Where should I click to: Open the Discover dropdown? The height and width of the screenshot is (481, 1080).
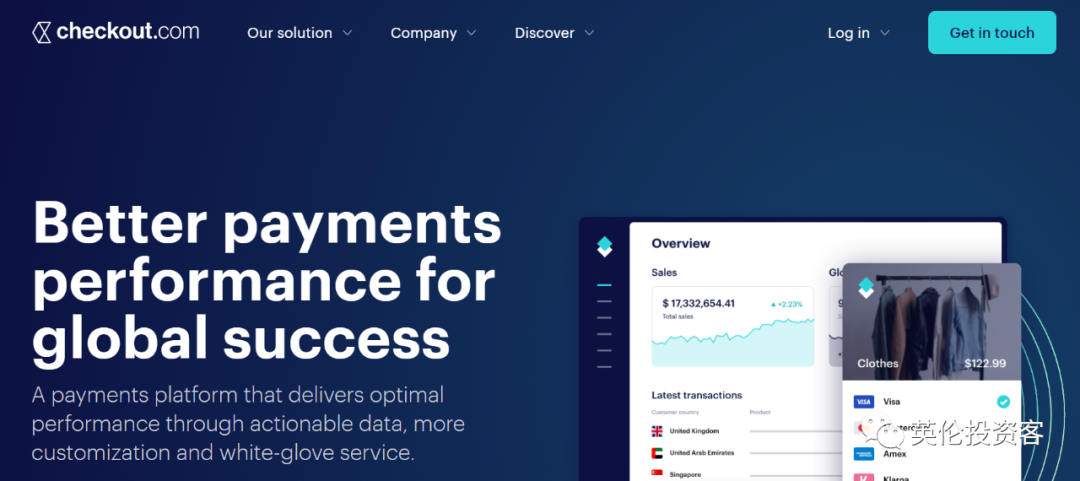(x=554, y=33)
